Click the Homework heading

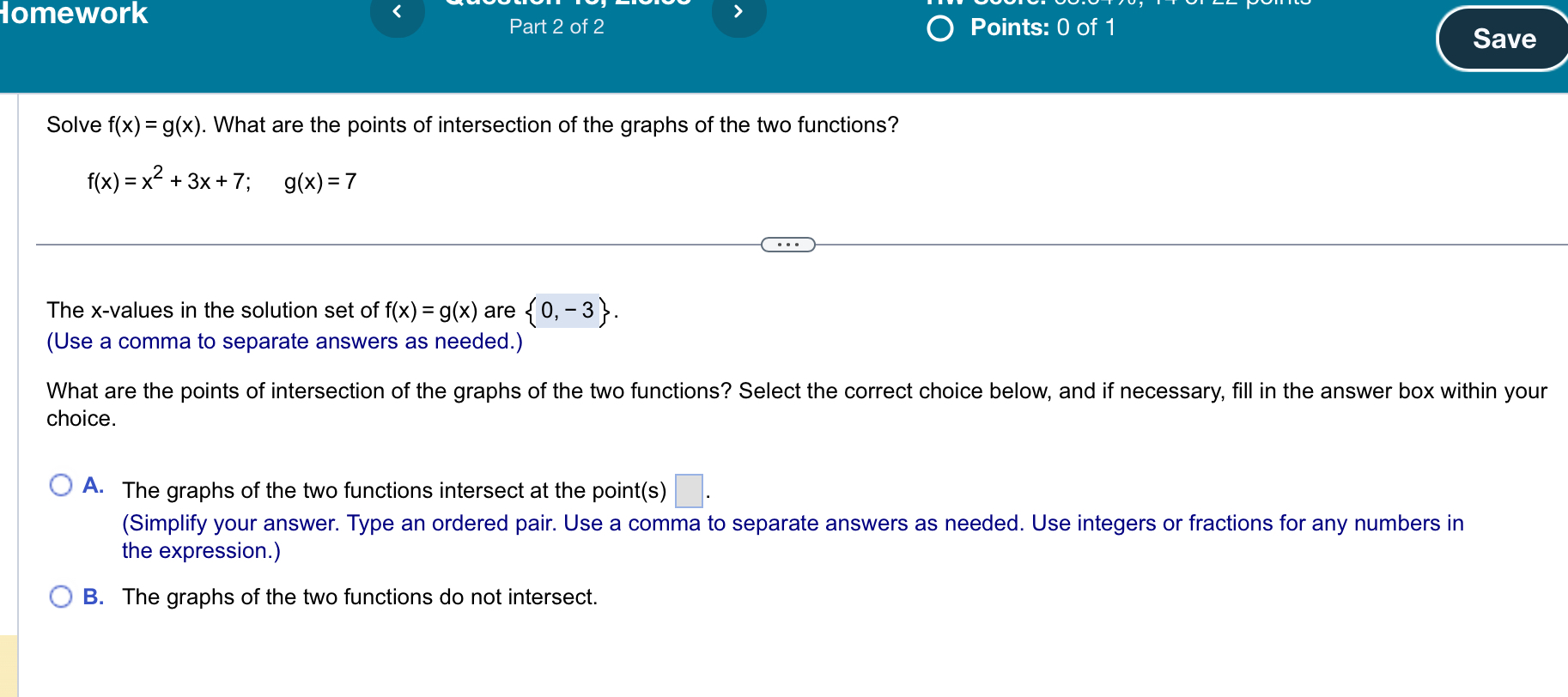73,14
